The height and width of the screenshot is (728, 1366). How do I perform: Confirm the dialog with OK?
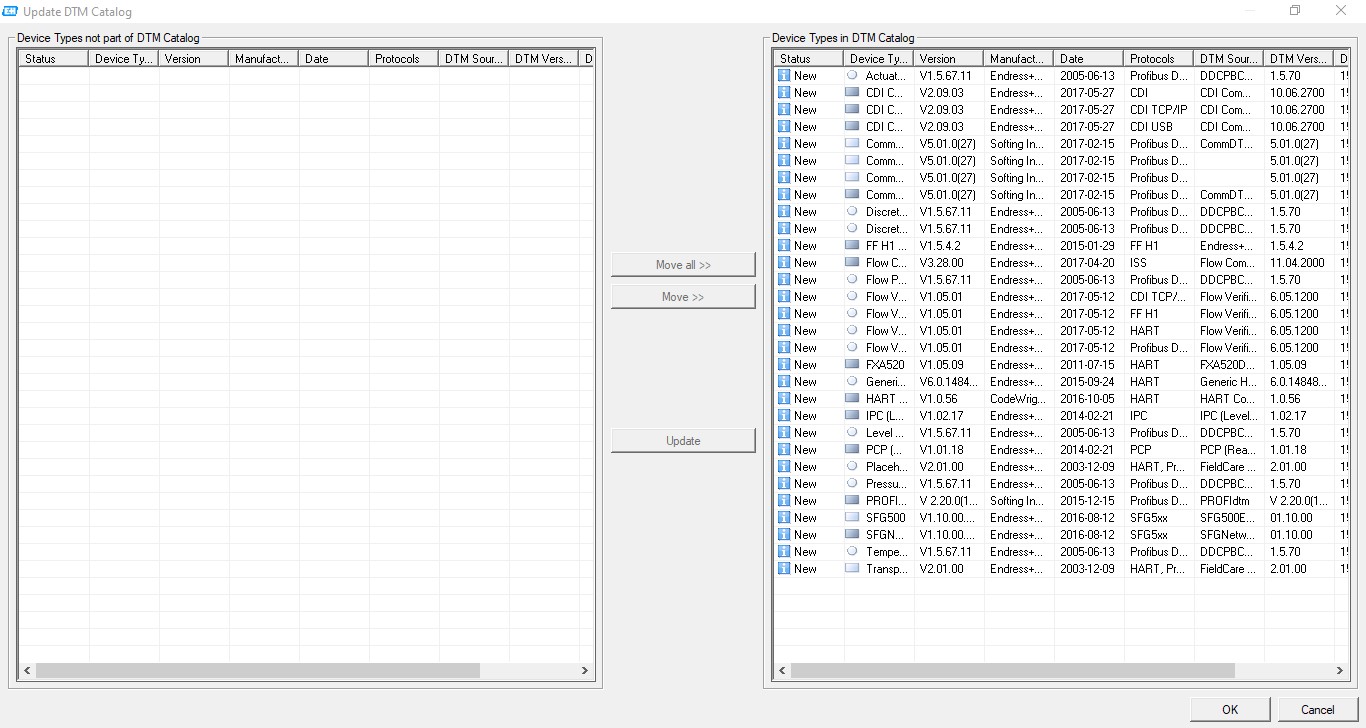(1230, 709)
